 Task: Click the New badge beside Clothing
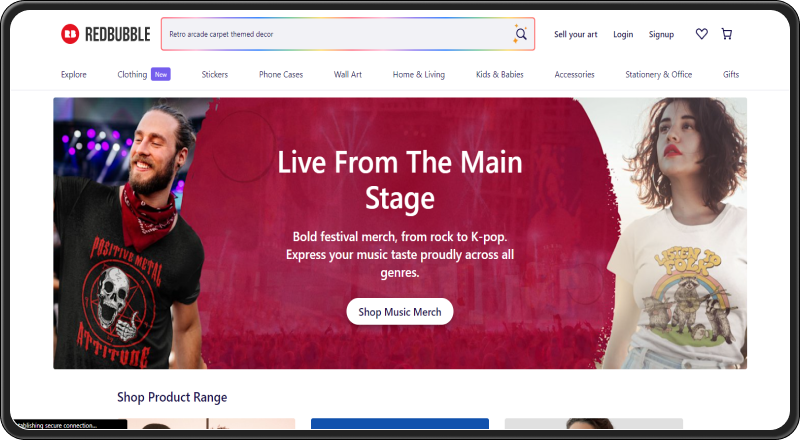161,75
